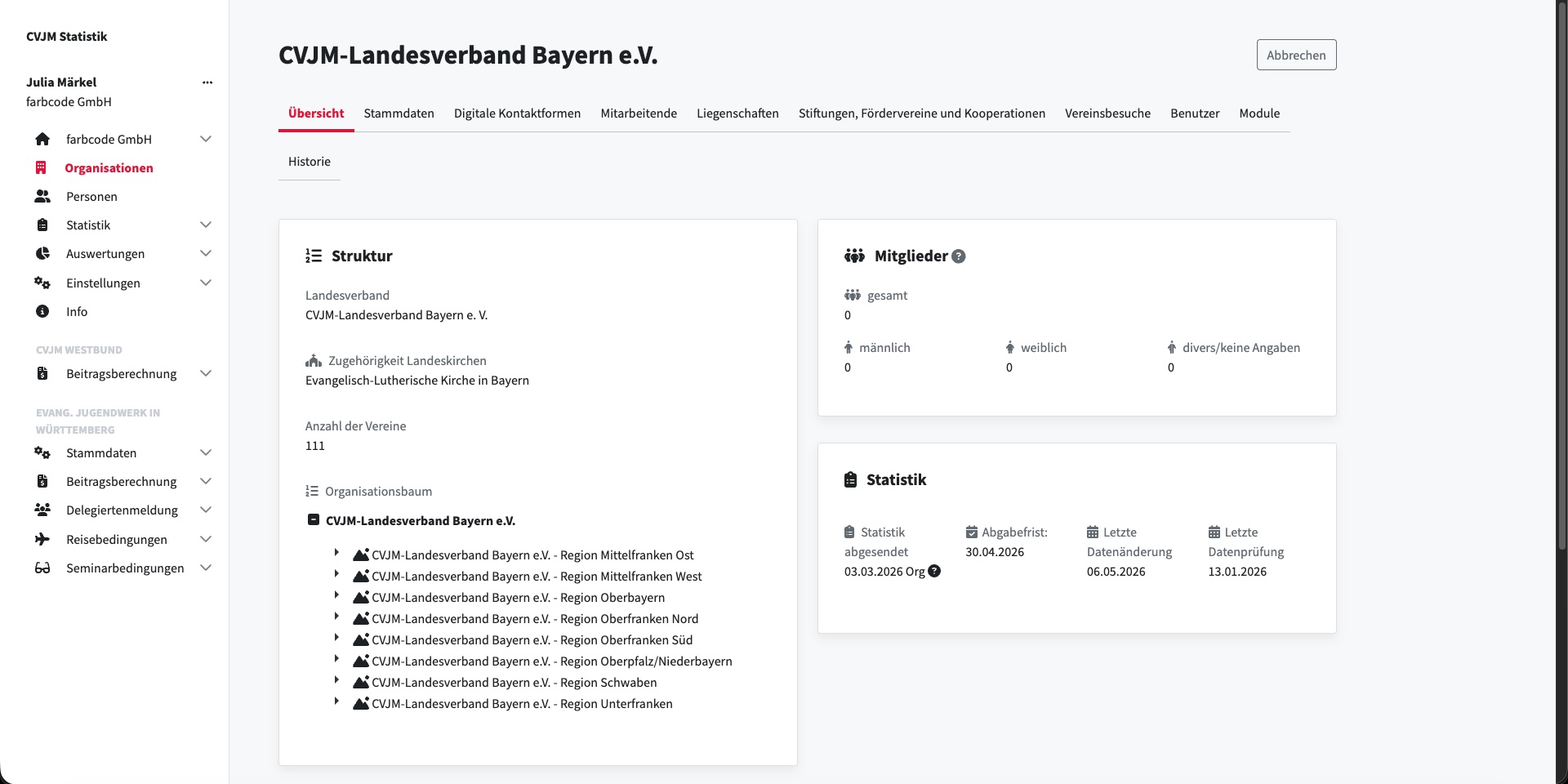Click the Abbrechen button
Image resolution: width=1568 pixels, height=784 pixels.
[x=1296, y=55]
